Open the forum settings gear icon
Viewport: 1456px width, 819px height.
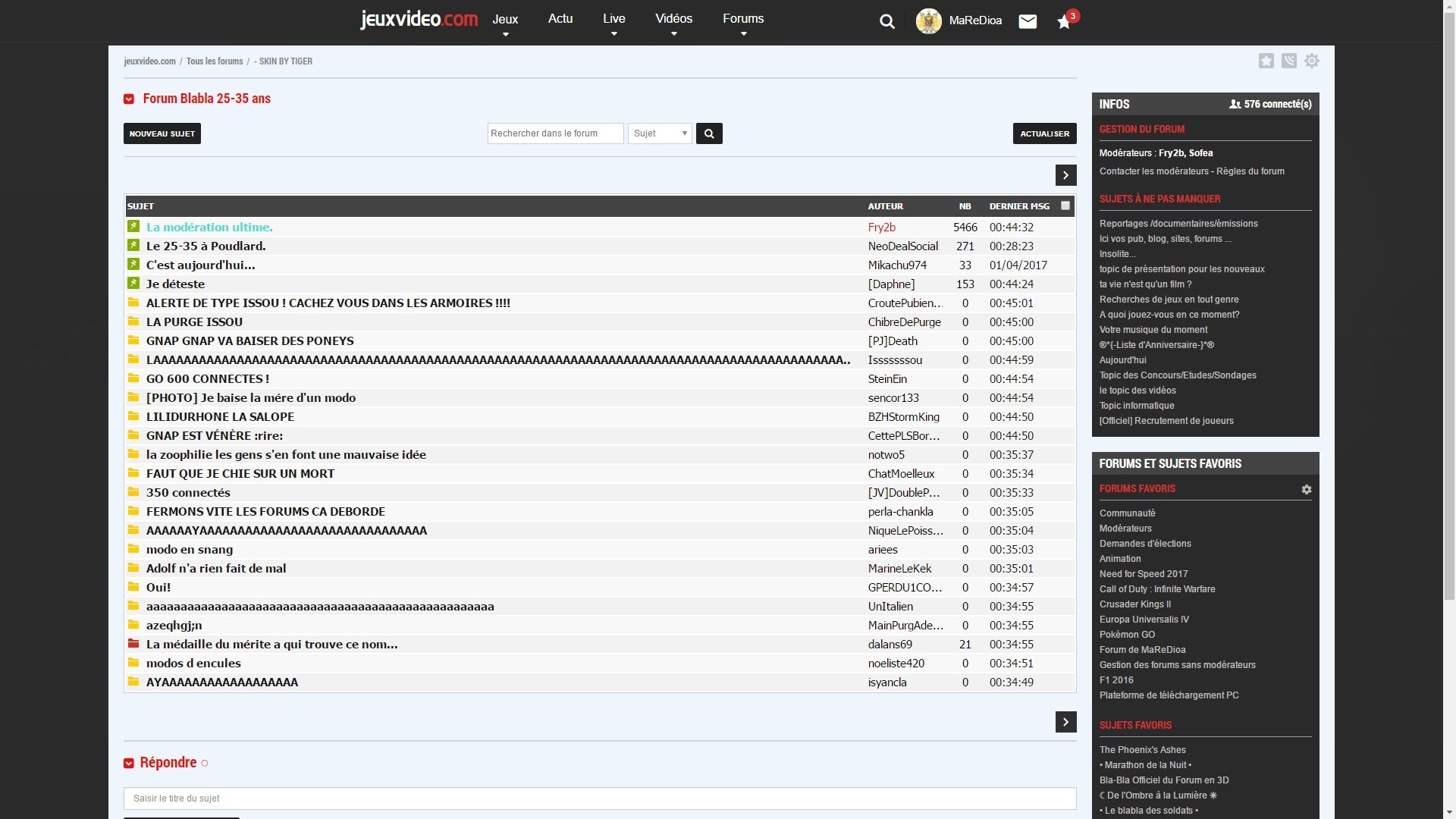coord(1312,61)
